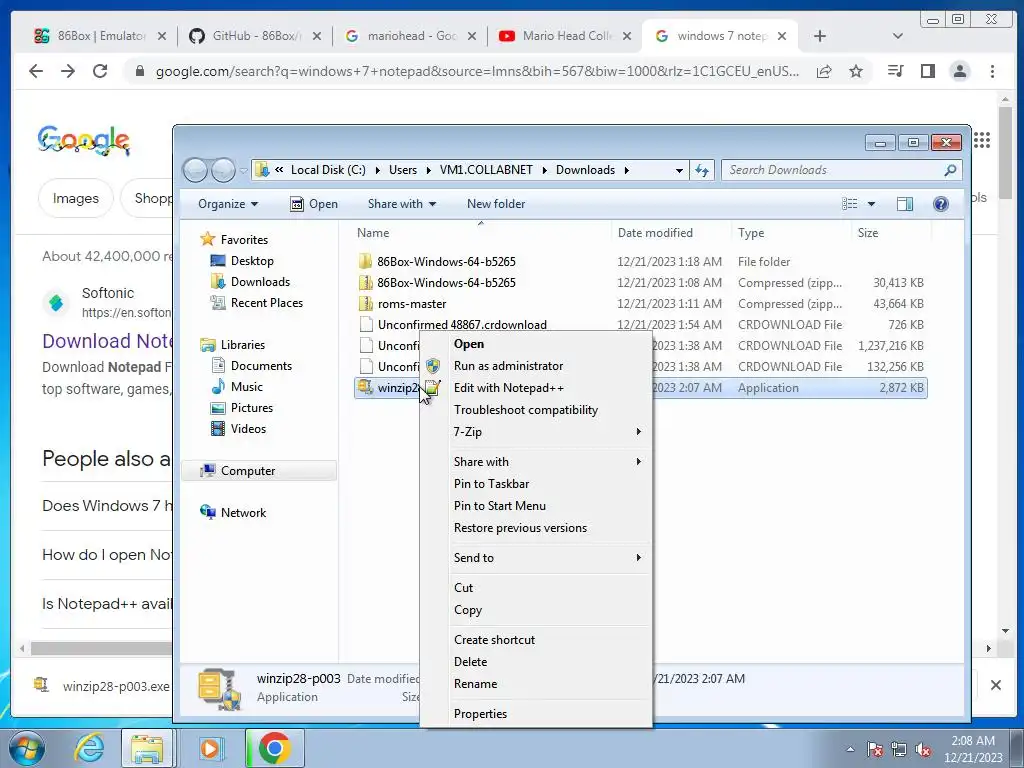Select Desktop in Favorites

click(251, 261)
